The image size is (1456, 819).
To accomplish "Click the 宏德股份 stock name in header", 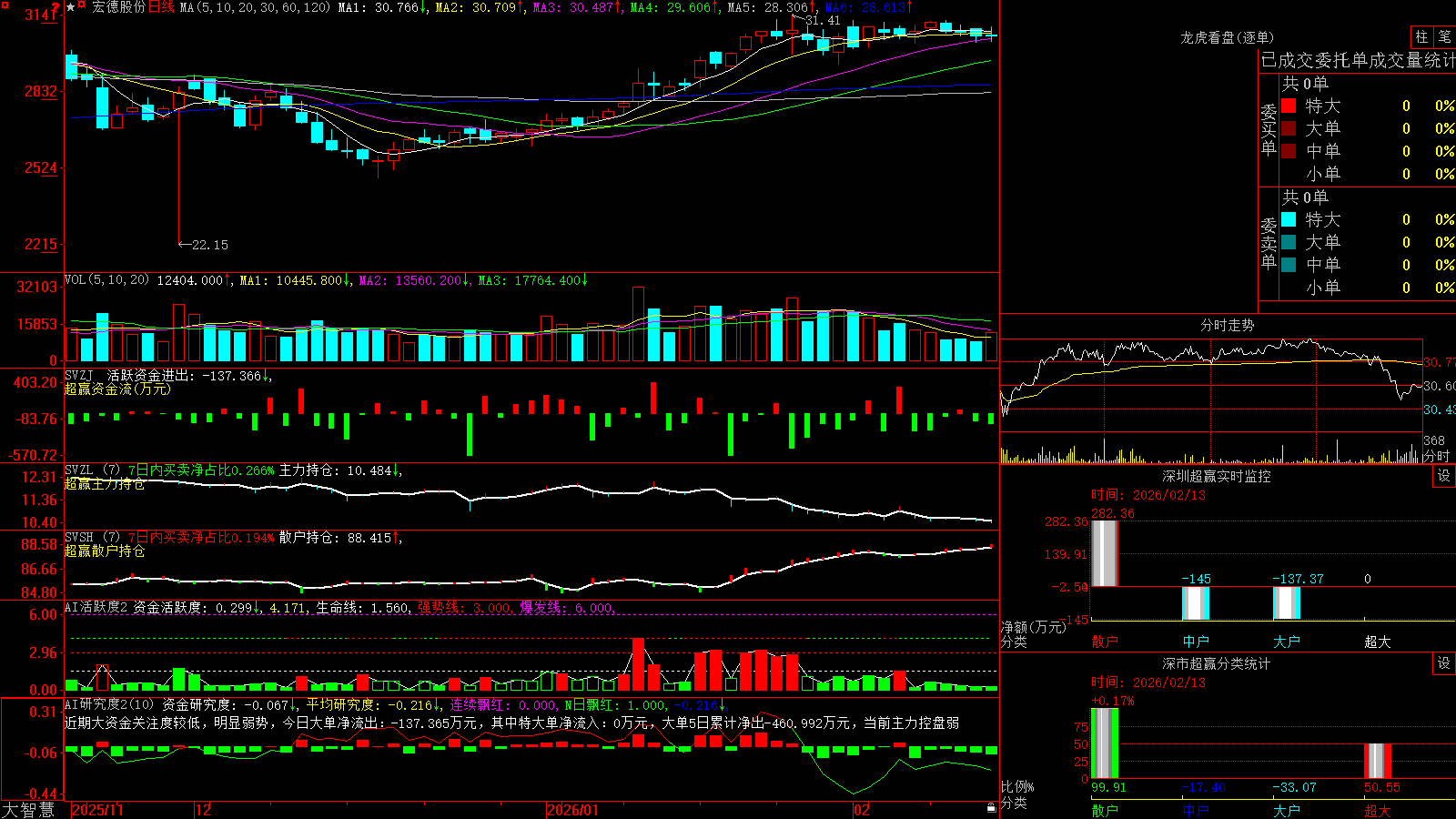I will point(119,7).
